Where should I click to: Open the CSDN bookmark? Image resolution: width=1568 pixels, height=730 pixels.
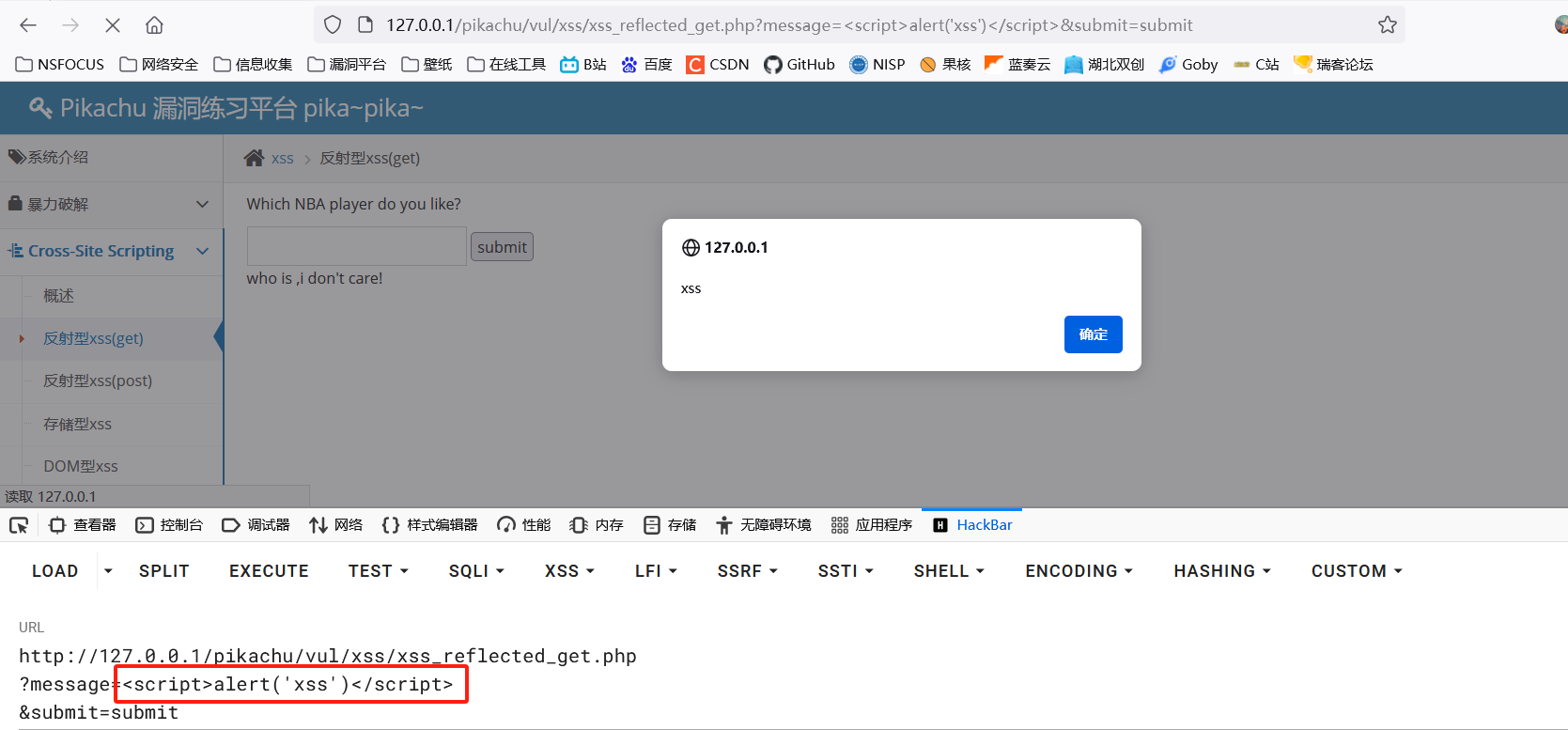click(x=718, y=64)
